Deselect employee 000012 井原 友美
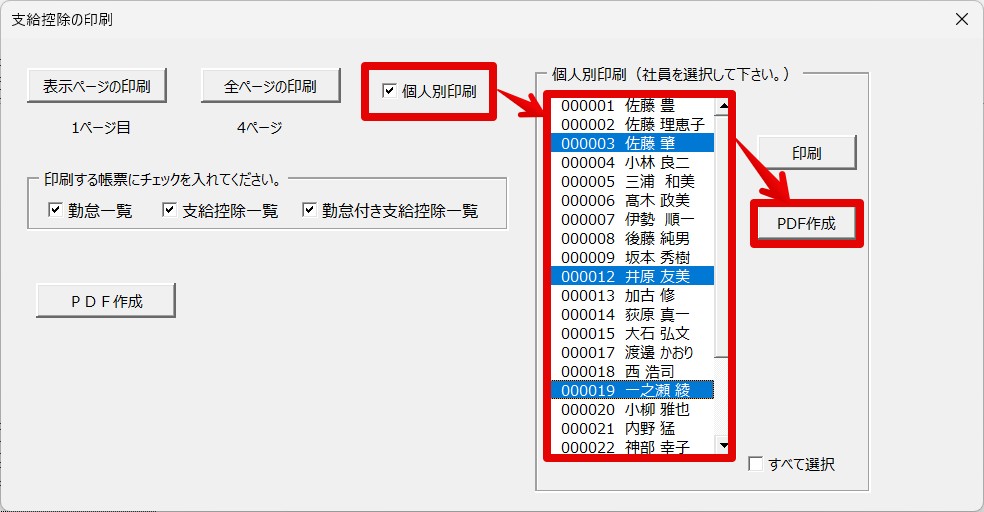The height and width of the screenshot is (512, 984). click(633, 276)
